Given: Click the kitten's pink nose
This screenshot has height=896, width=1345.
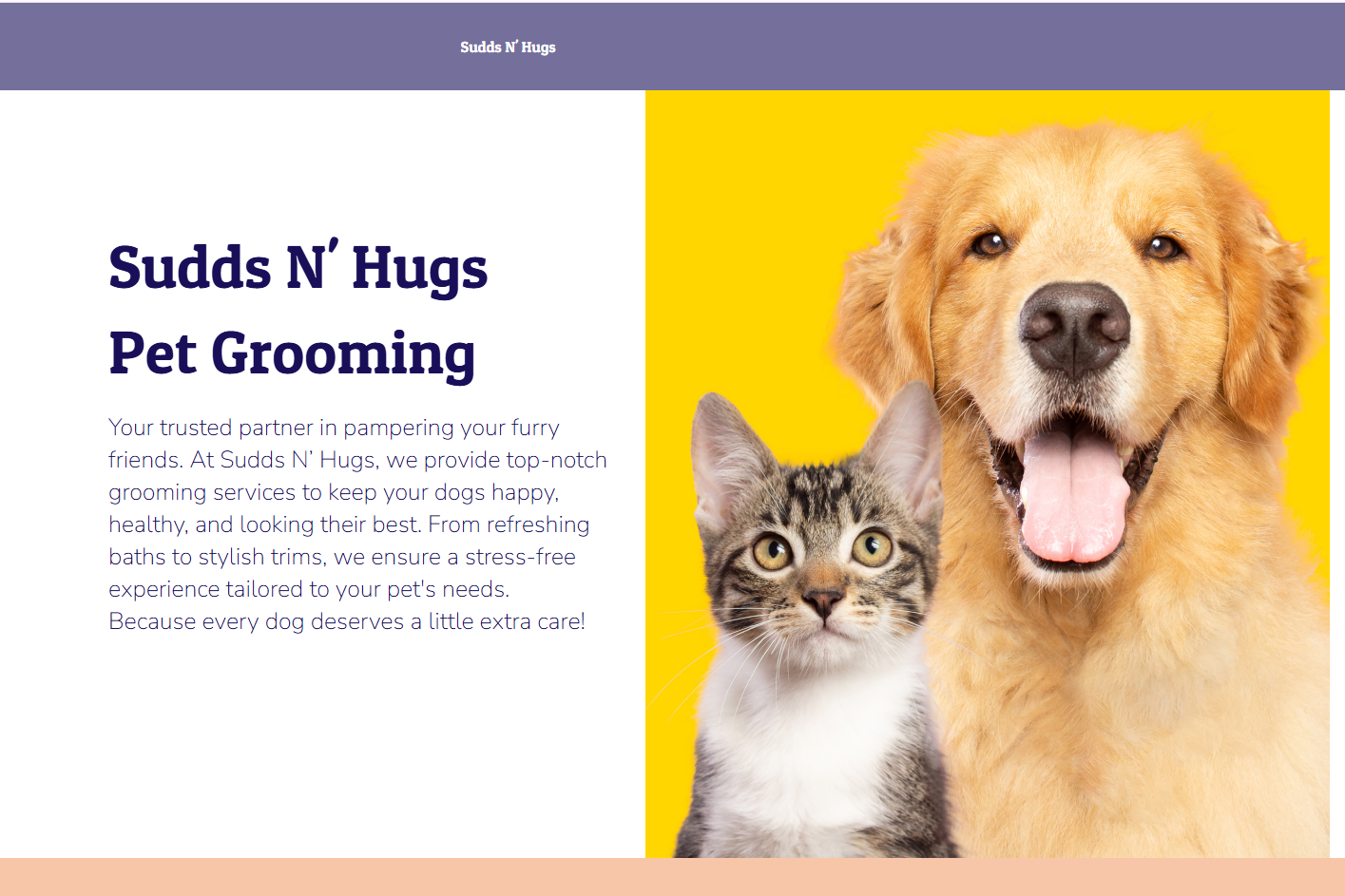Looking at the screenshot, I should (821, 601).
